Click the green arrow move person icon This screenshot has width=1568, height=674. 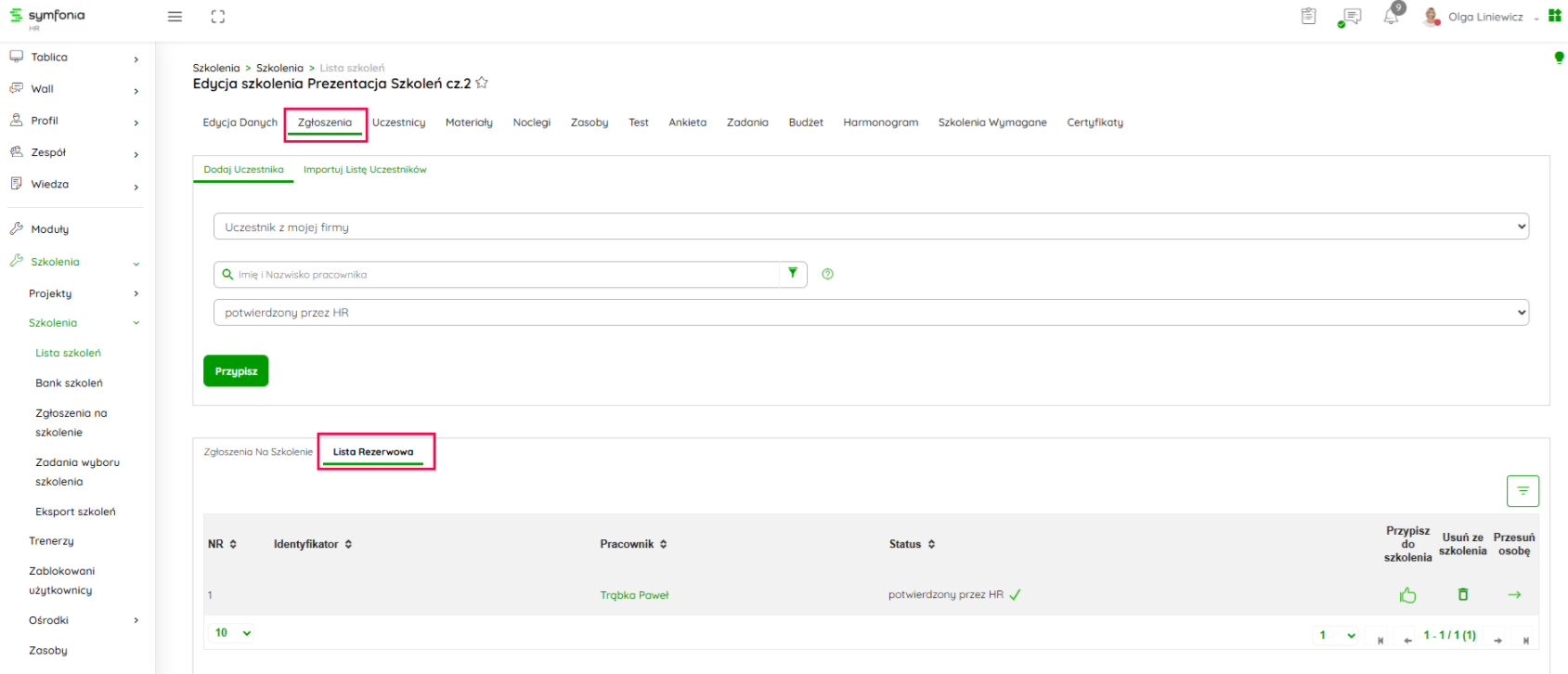(1514, 594)
